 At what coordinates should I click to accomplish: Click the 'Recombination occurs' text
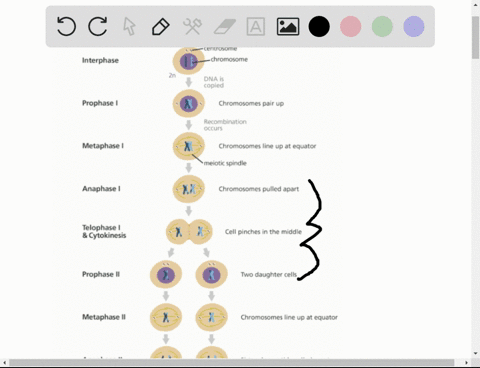click(225, 125)
